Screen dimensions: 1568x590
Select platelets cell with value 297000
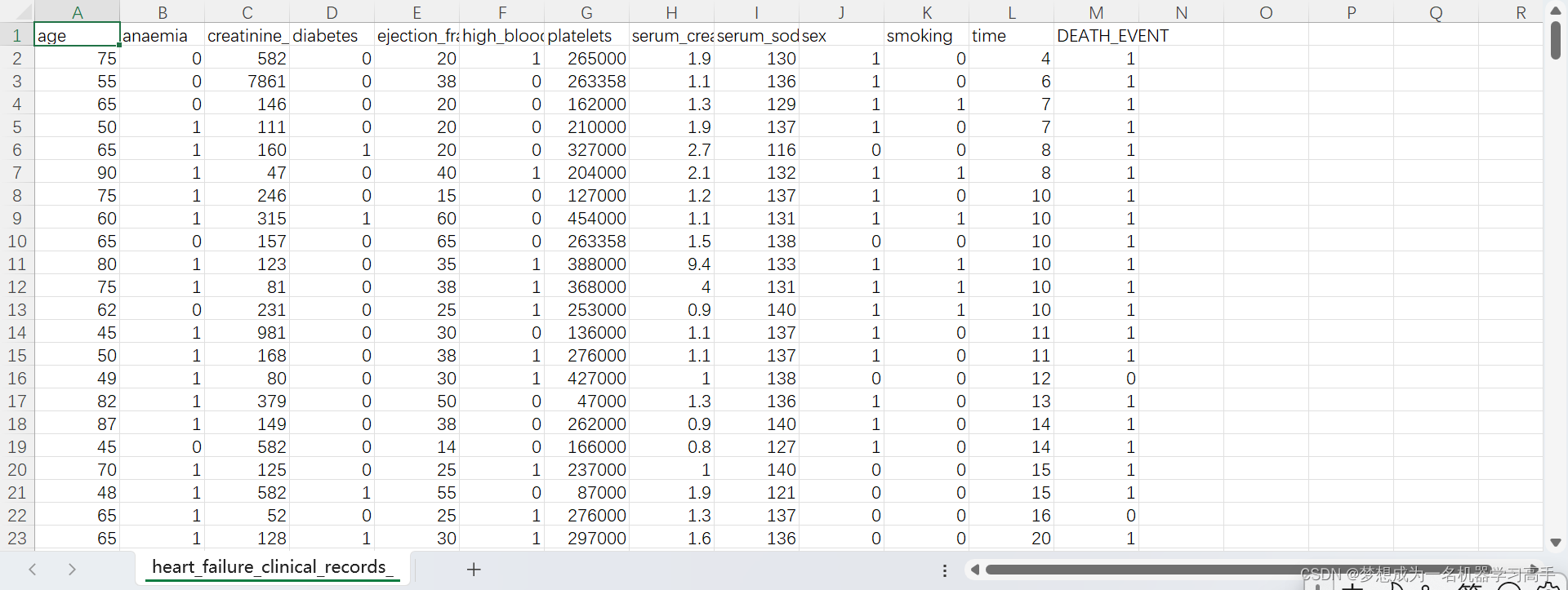[x=586, y=538]
